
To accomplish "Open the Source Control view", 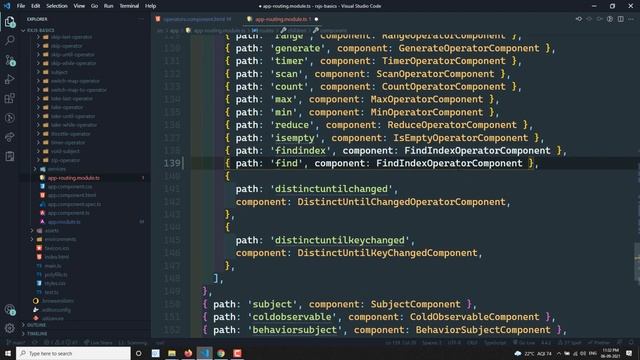I will click(10, 60).
